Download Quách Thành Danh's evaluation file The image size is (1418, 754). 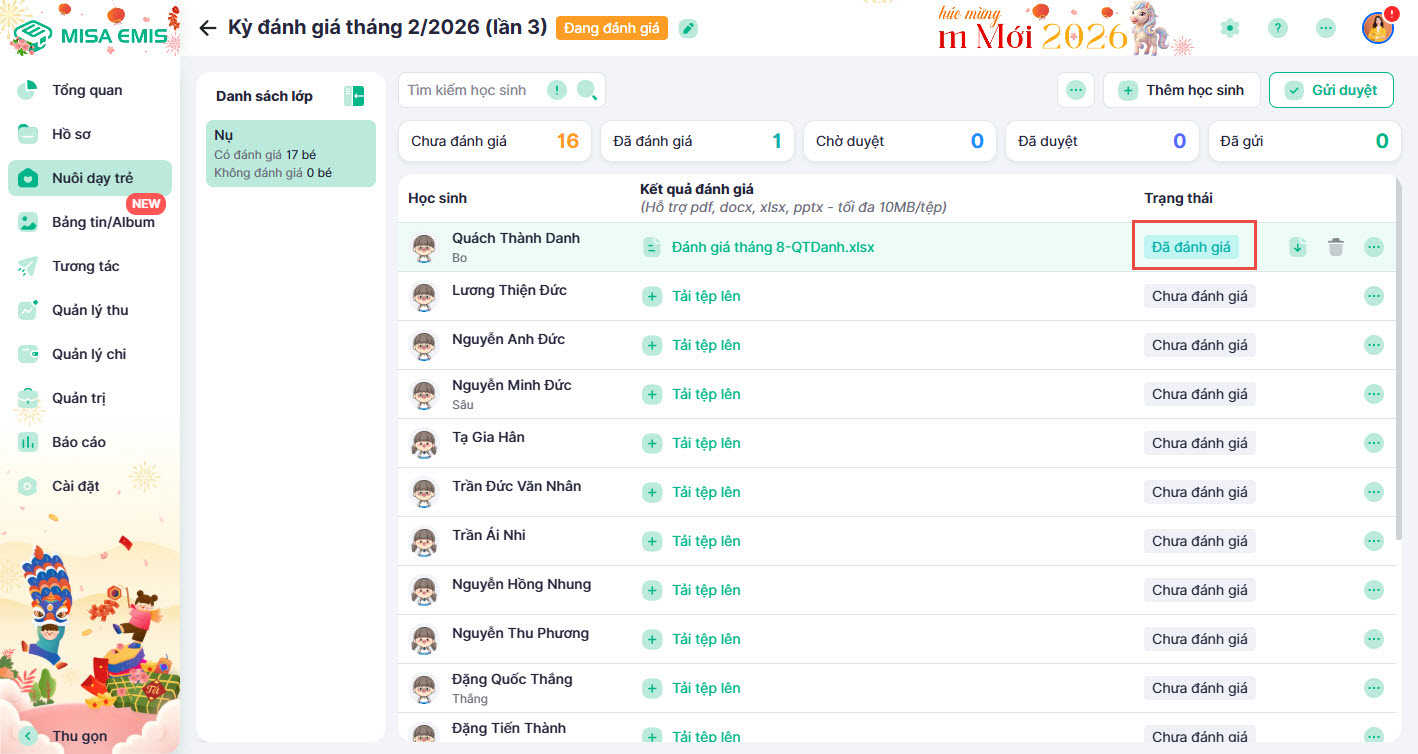pos(1298,247)
